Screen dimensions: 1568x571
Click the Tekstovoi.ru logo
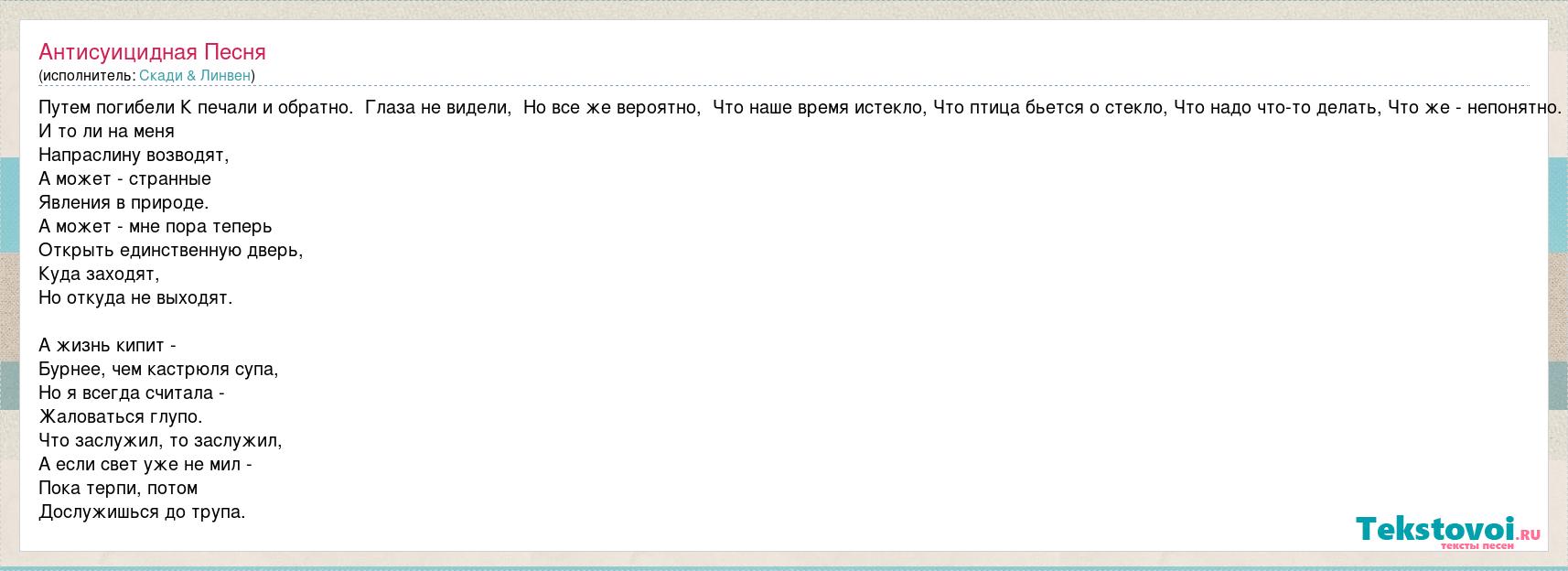1449,532
